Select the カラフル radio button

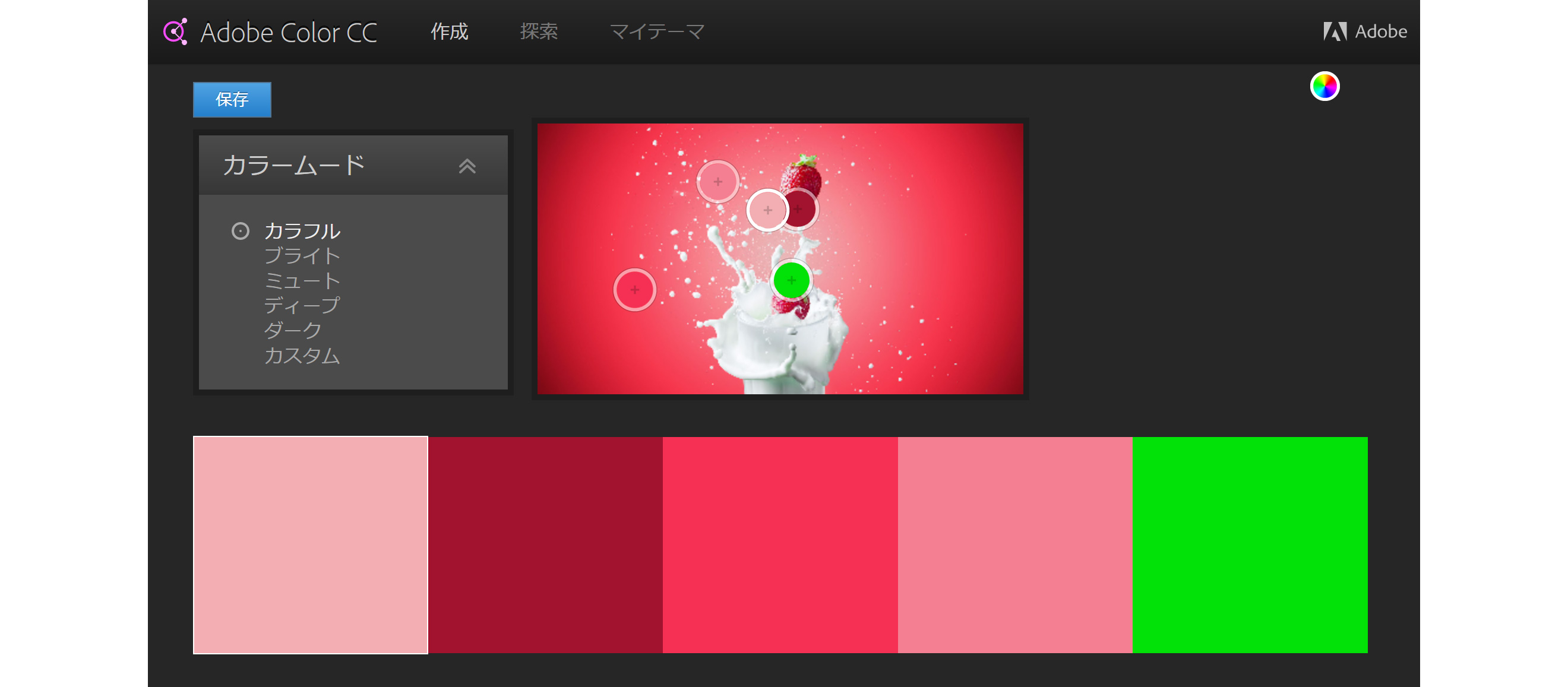pyautogui.click(x=241, y=231)
